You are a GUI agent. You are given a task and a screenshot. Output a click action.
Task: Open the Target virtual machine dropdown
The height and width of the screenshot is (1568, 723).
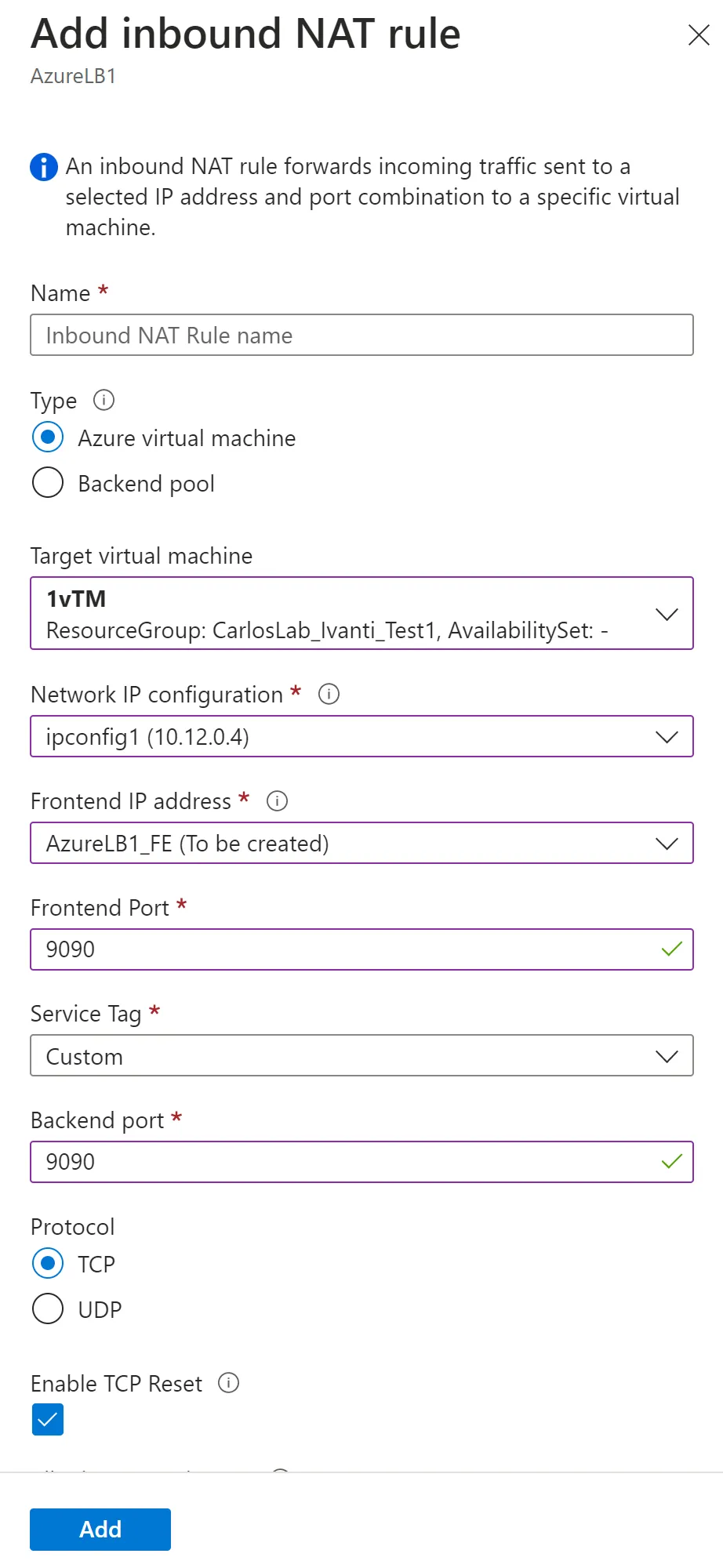[x=361, y=613]
